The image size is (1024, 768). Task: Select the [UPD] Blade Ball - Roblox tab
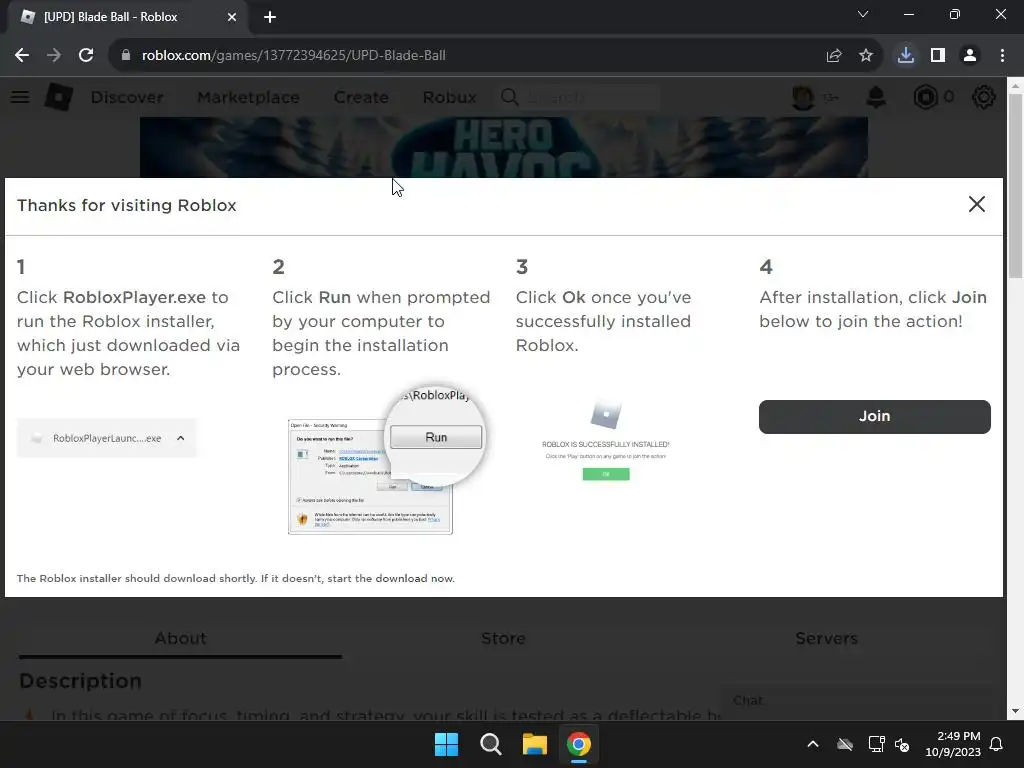[127, 17]
